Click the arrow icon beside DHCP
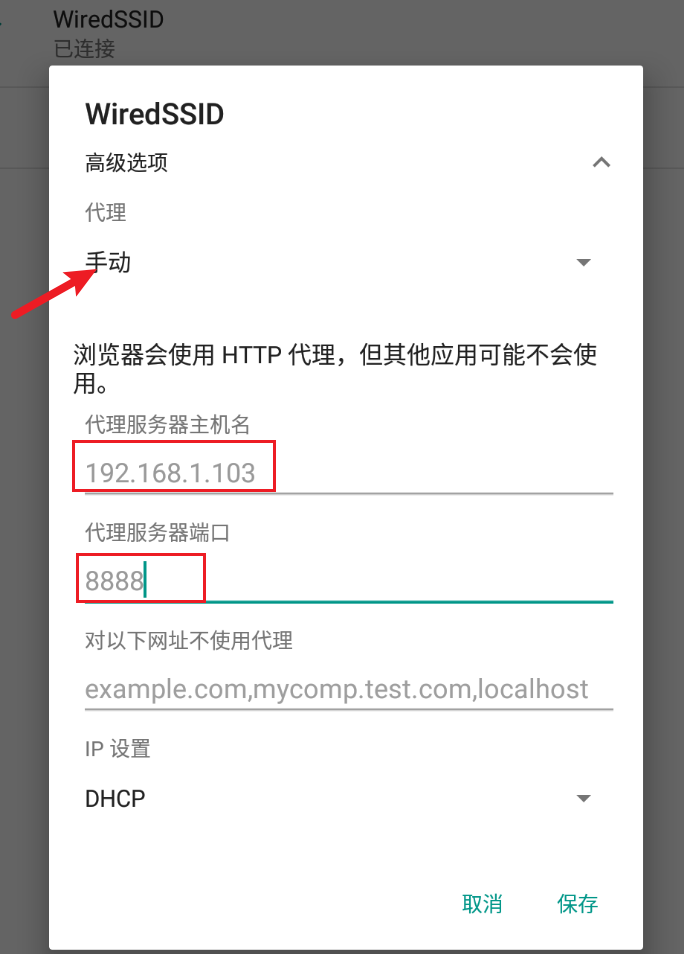Viewport: 684px width, 954px height. coord(583,798)
